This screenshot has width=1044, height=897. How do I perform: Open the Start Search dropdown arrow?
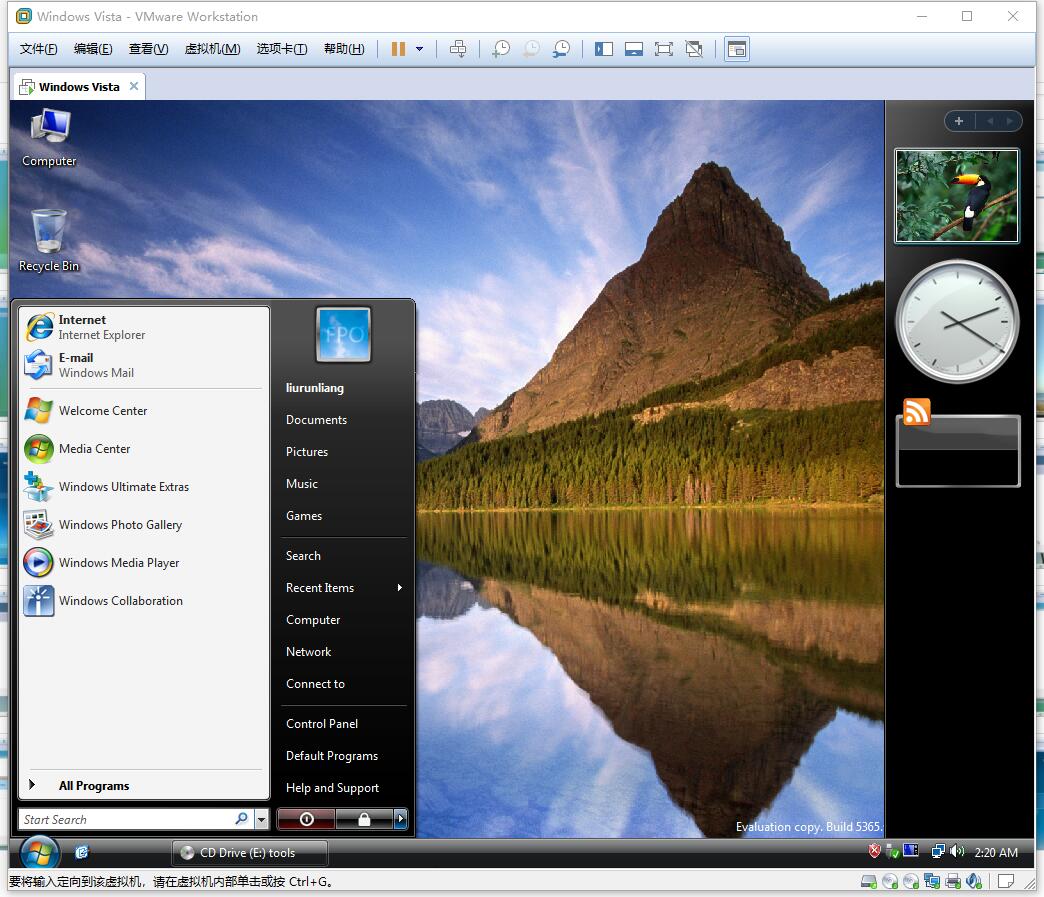click(x=262, y=820)
